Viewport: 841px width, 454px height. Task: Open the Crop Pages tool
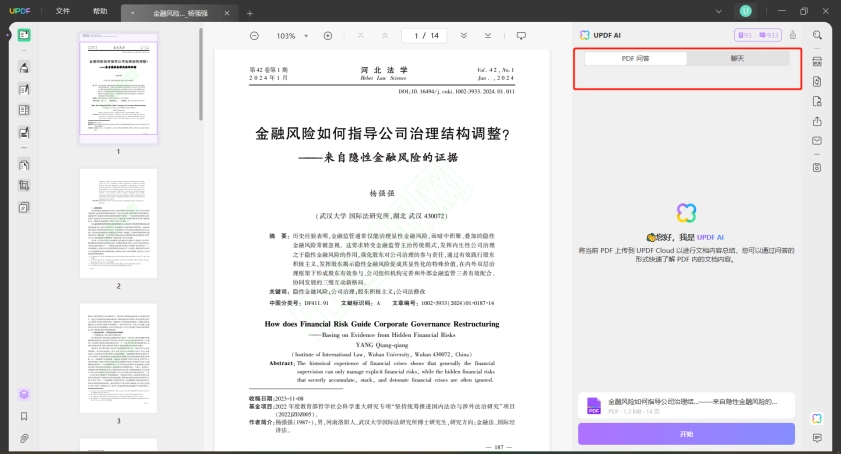click(24, 186)
